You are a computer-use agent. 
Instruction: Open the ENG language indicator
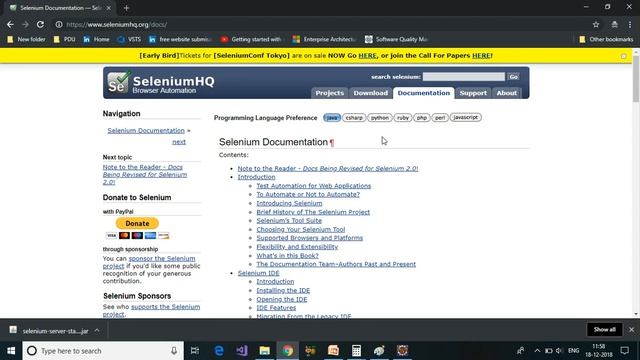coord(573,351)
